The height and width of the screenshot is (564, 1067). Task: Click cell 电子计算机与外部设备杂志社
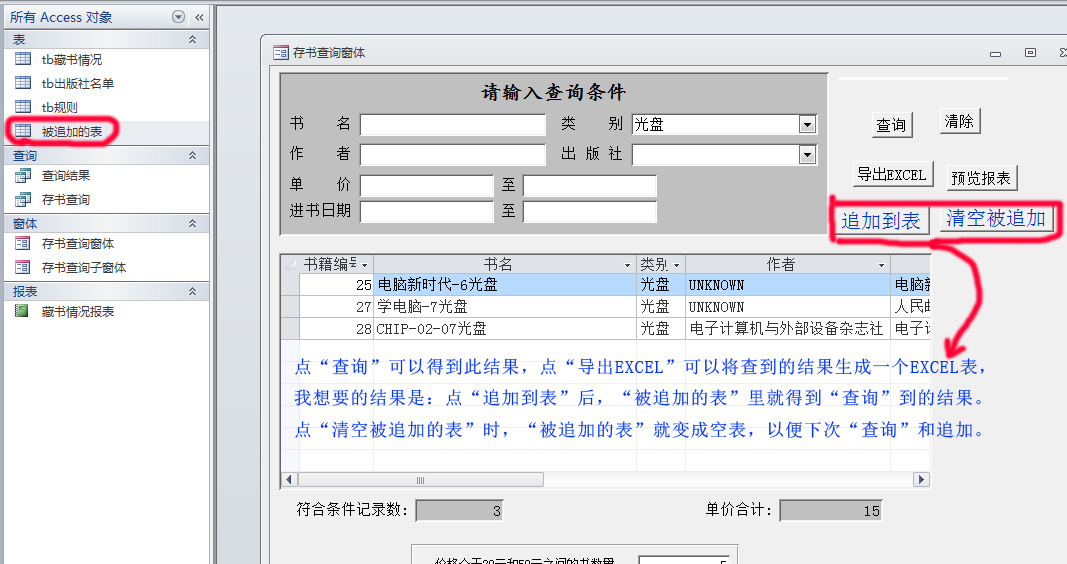tap(787, 329)
